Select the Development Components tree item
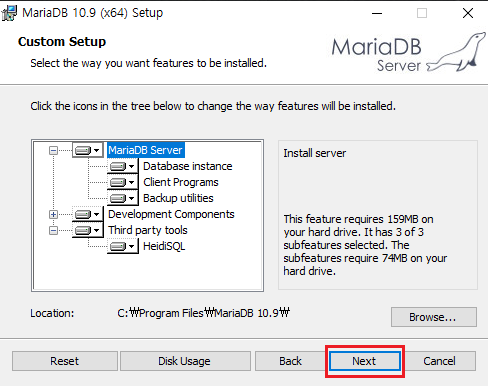 [x=171, y=214]
